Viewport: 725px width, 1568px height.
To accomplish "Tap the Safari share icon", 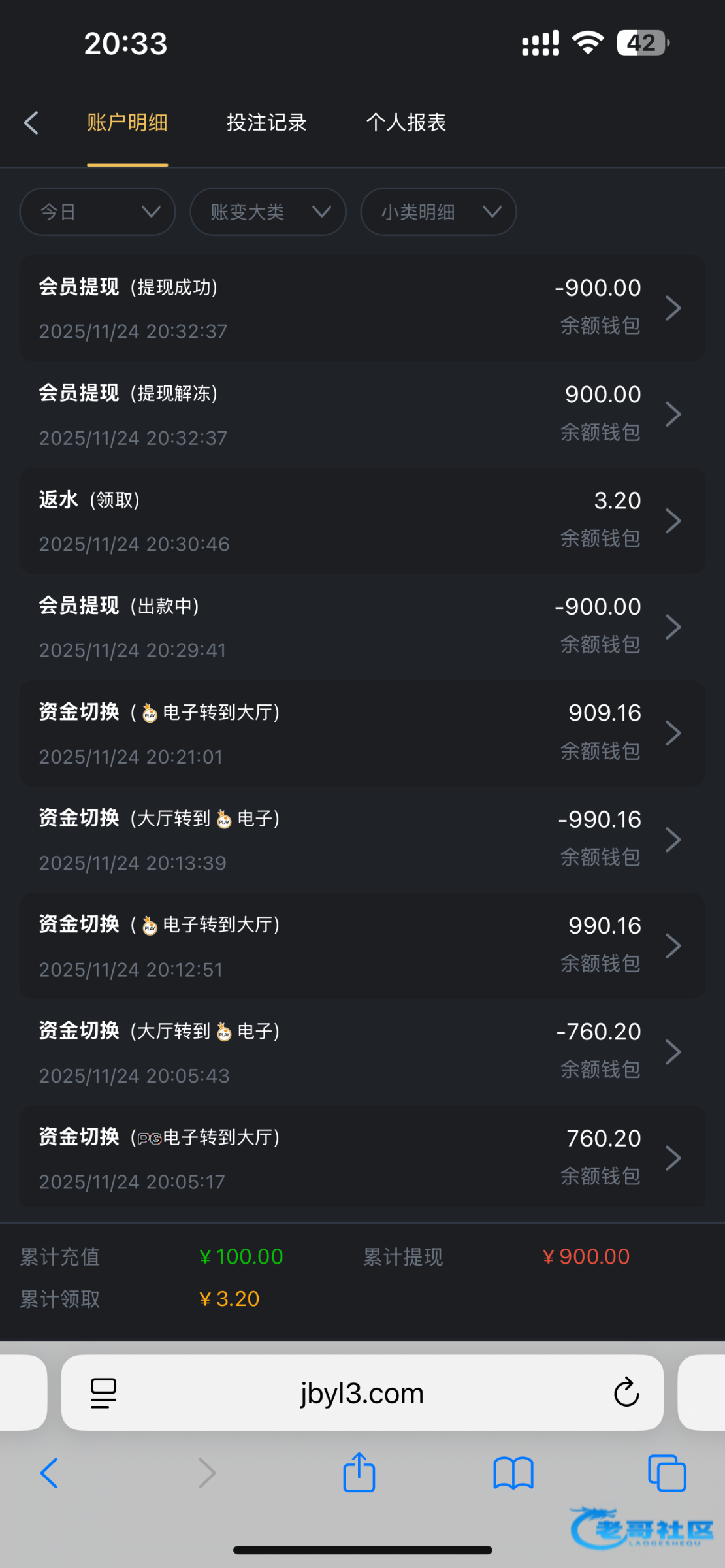I will (x=359, y=1473).
